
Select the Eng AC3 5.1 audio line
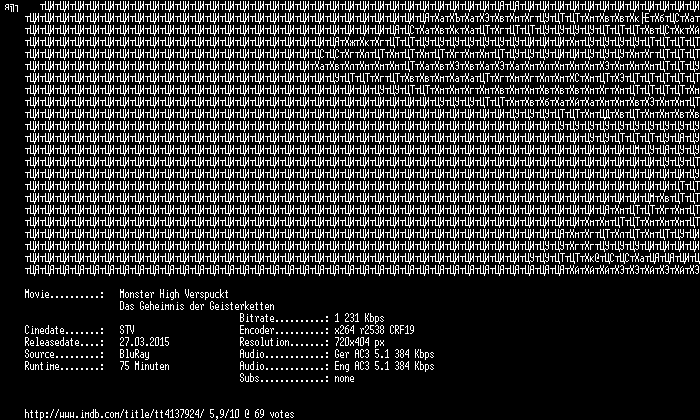(x=384, y=366)
